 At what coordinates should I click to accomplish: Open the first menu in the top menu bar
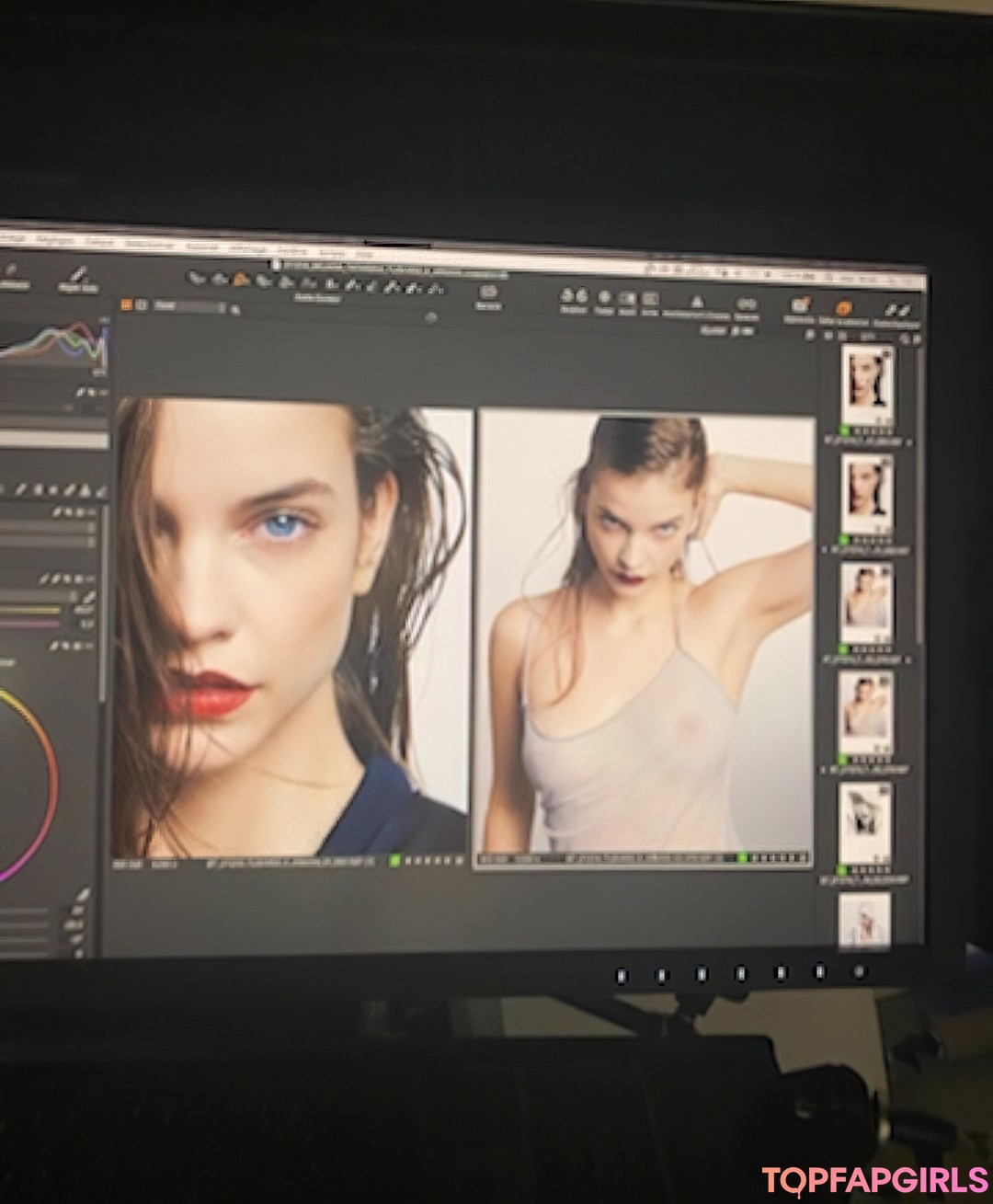point(11,237)
